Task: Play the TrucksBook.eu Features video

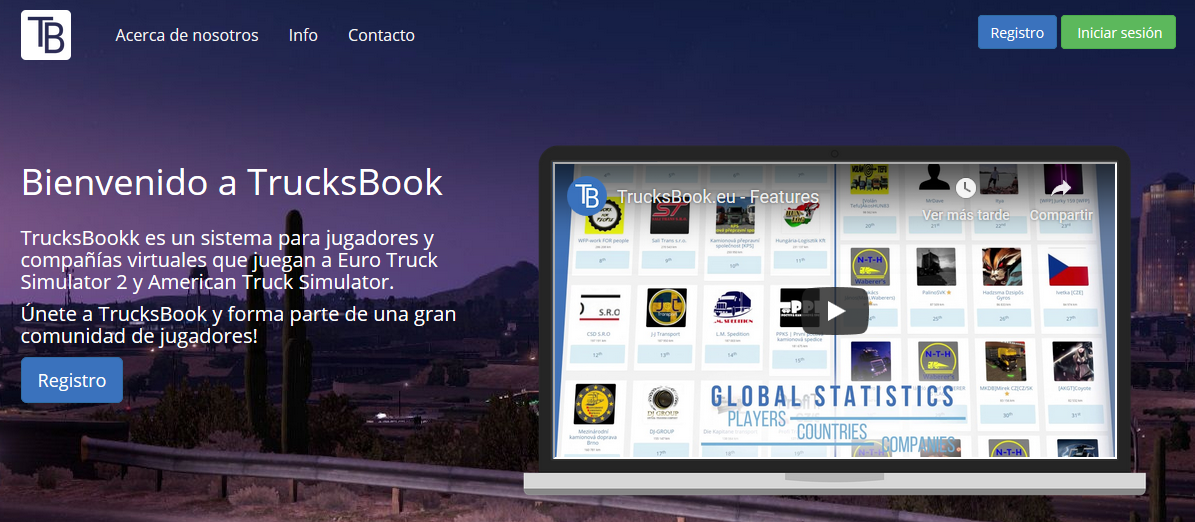Action: click(835, 311)
